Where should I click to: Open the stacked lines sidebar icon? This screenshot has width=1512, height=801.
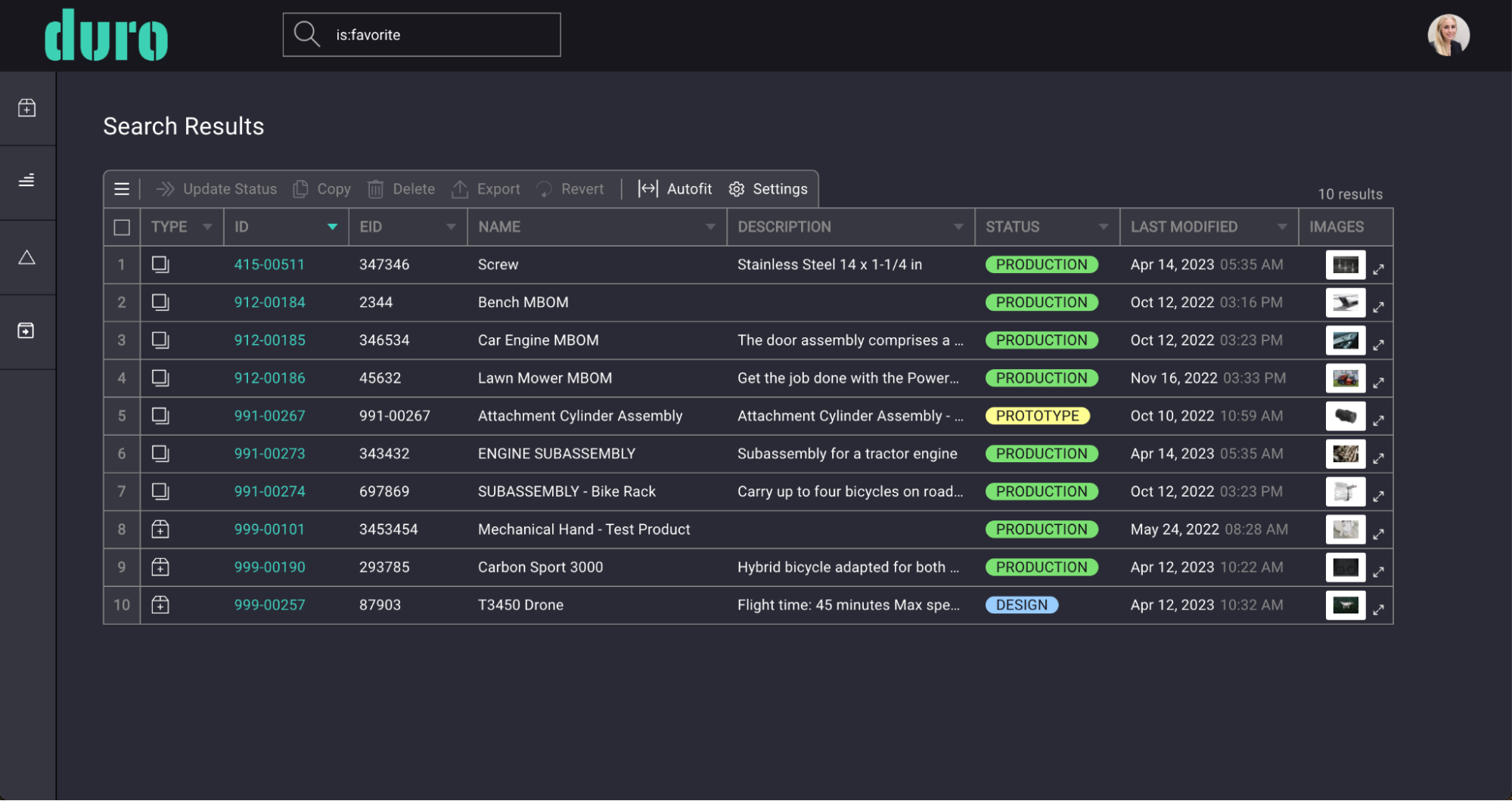click(x=27, y=181)
